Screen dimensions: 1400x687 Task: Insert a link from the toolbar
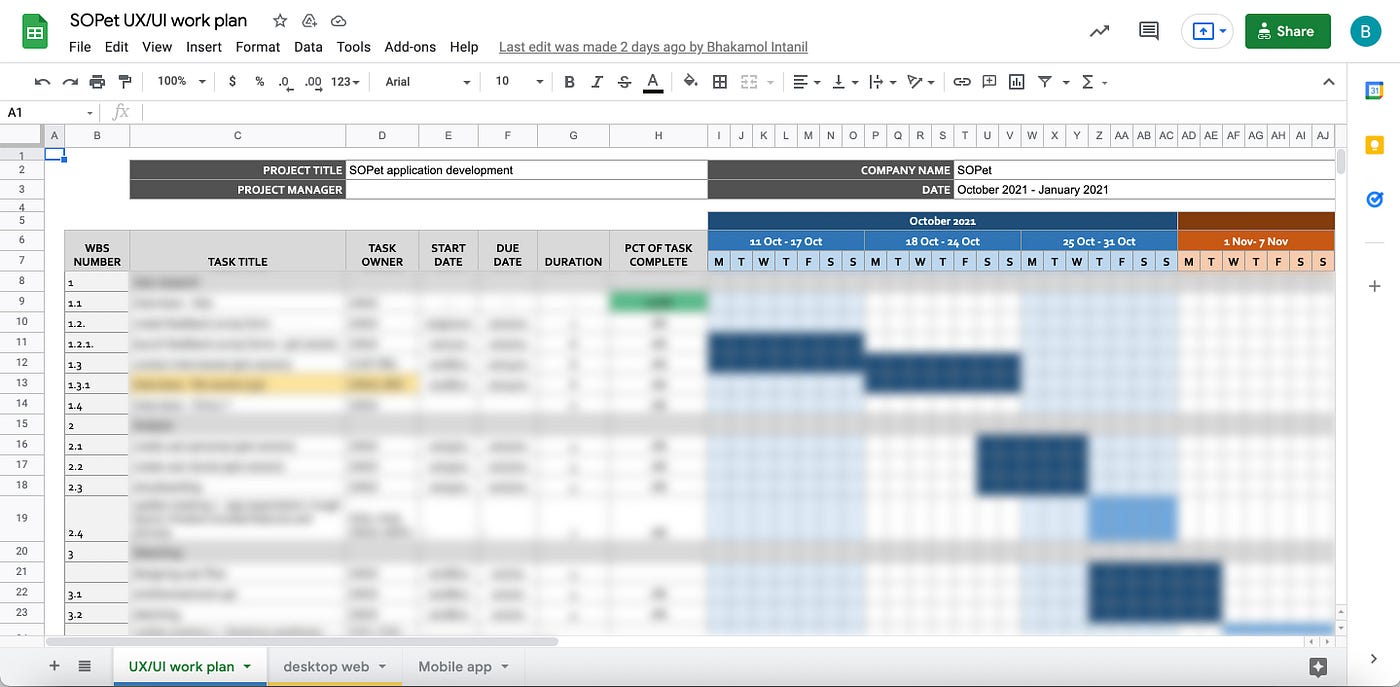click(x=961, y=82)
